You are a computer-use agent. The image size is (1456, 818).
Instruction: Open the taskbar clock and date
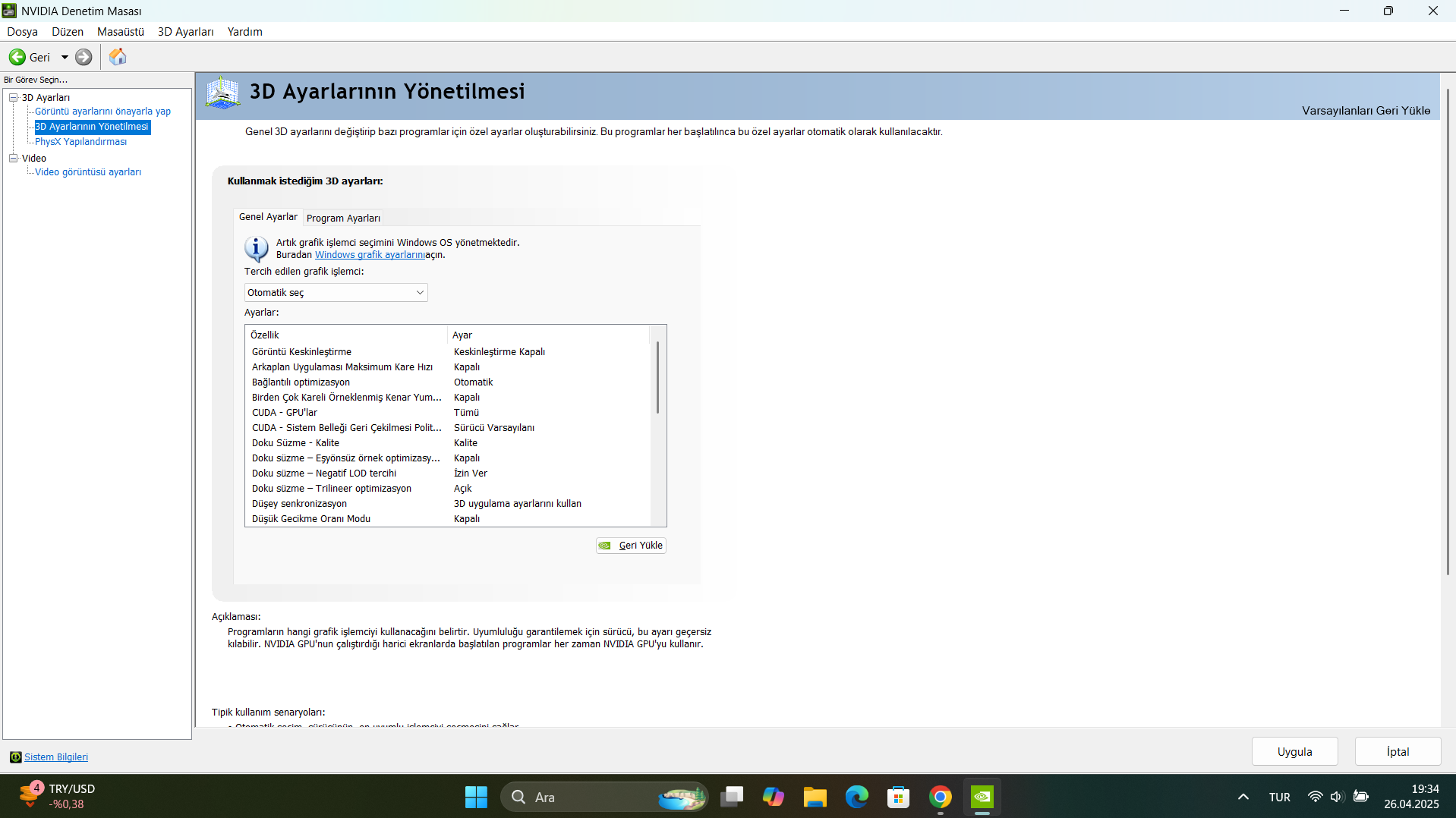[1411, 797]
